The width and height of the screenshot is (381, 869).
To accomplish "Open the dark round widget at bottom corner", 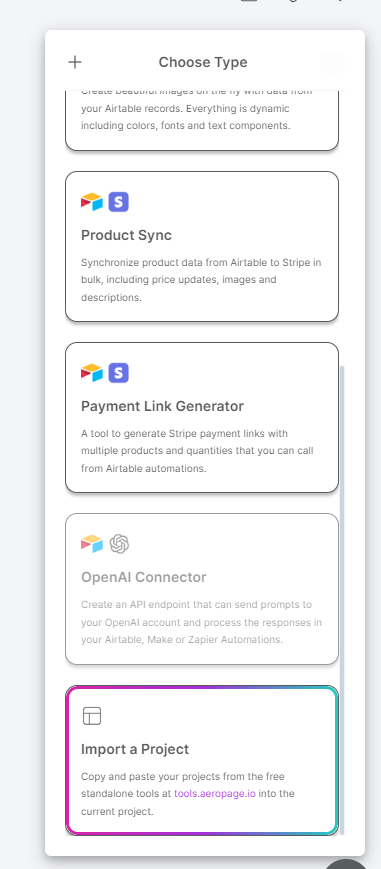I will 346,864.
